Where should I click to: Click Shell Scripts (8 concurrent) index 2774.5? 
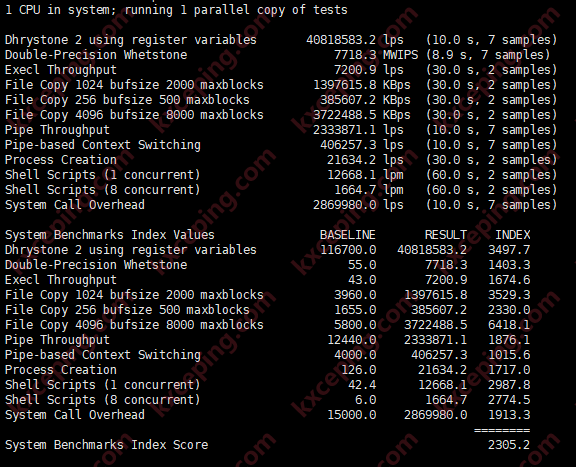point(509,400)
